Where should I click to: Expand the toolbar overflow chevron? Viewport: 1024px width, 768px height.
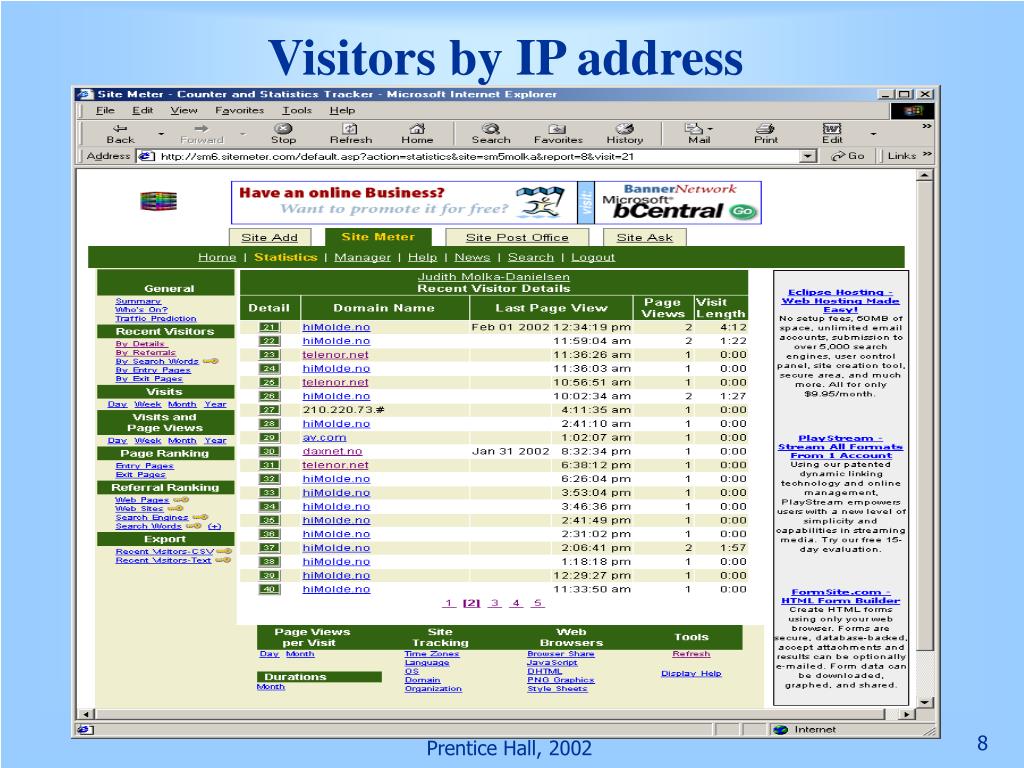[927, 126]
